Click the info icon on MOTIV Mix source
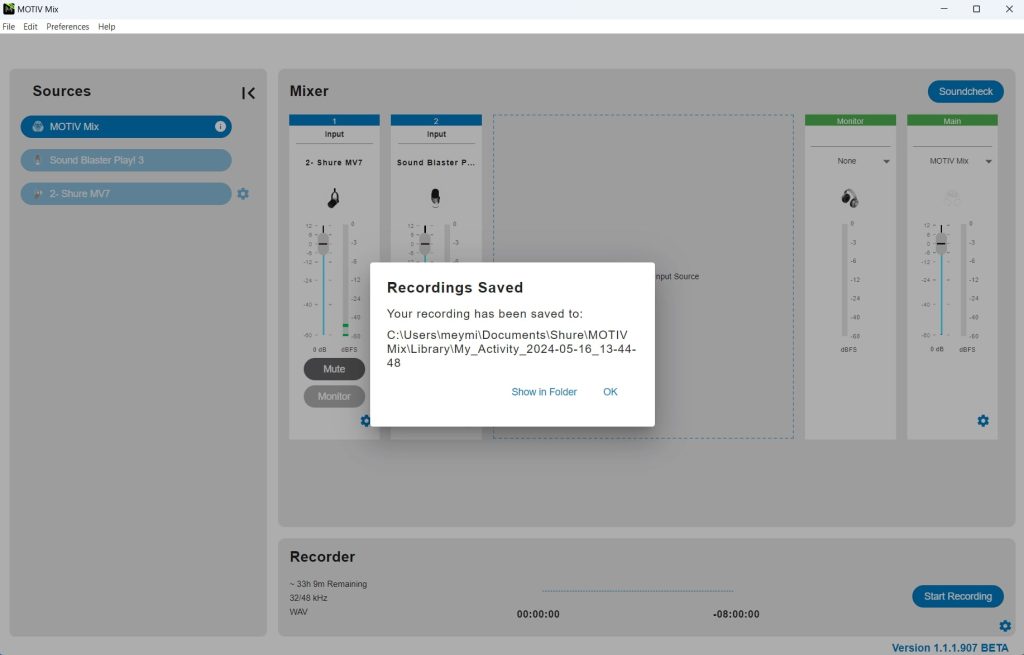Viewport: 1024px width, 655px height. 219,126
